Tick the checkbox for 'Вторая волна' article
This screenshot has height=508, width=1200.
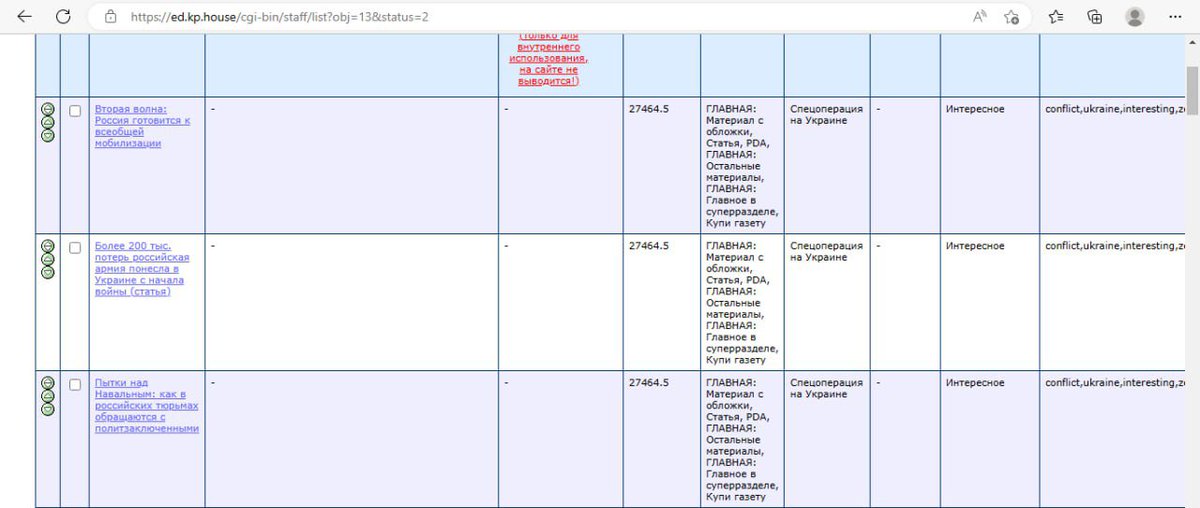pos(75,110)
